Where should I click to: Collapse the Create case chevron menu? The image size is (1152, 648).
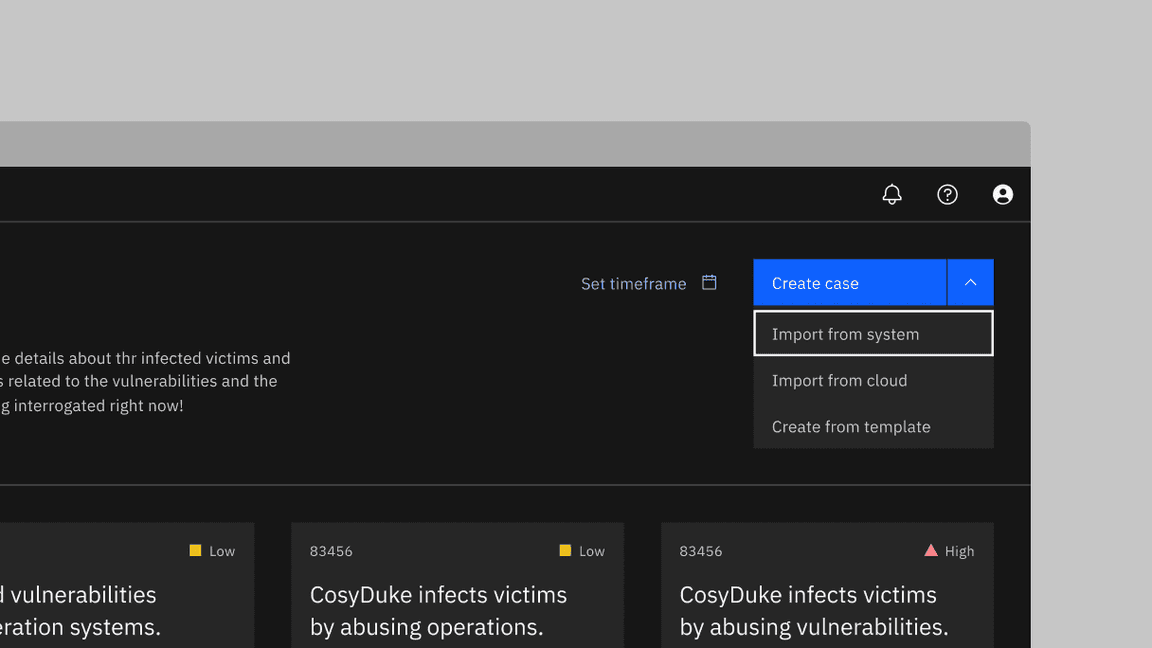coord(970,283)
